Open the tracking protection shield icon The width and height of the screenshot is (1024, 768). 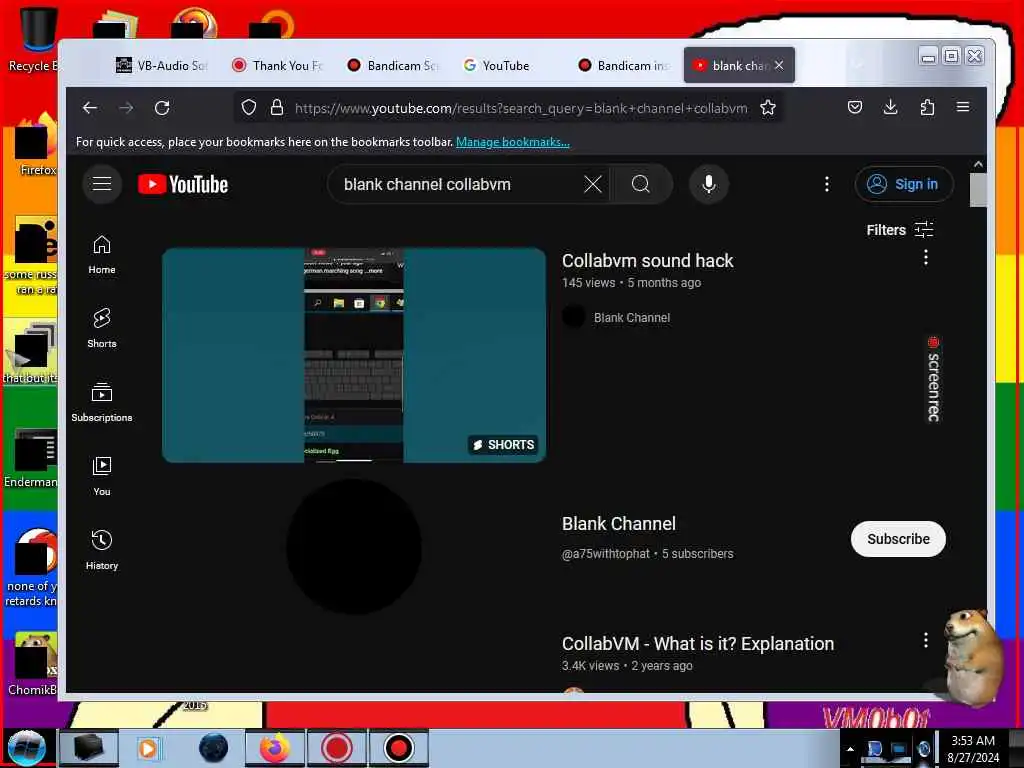248,108
